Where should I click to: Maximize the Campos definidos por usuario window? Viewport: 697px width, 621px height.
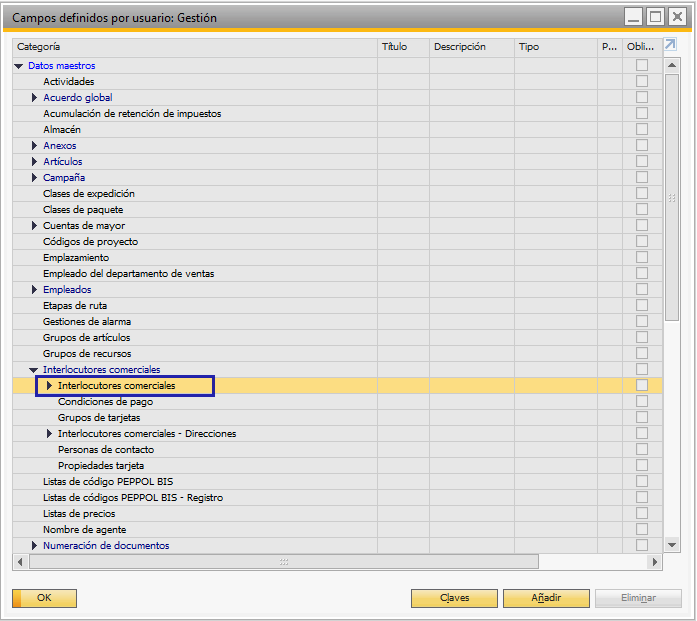pyautogui.click(x=655, y=17)
